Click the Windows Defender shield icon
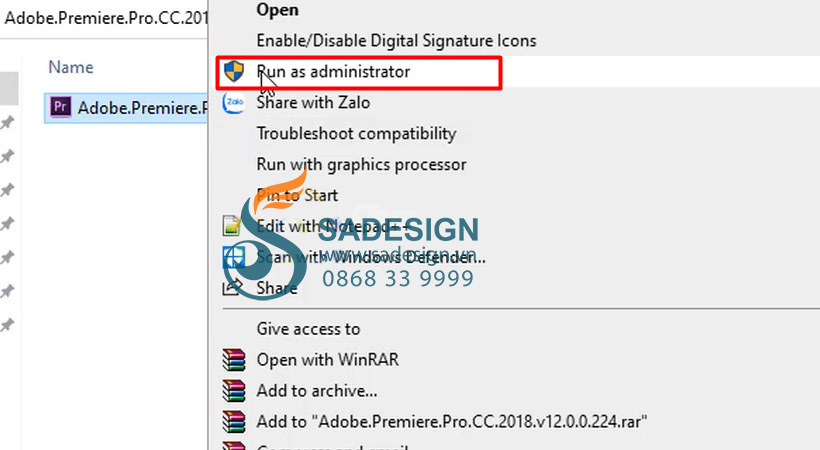Image resolution: width=820 pixels, height=450 pixels. pyautogui.click(x=233, y=257)
